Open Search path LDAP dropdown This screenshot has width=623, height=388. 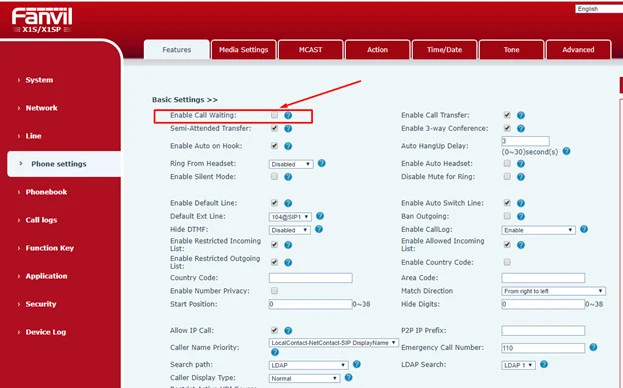[x=309, y=365]
